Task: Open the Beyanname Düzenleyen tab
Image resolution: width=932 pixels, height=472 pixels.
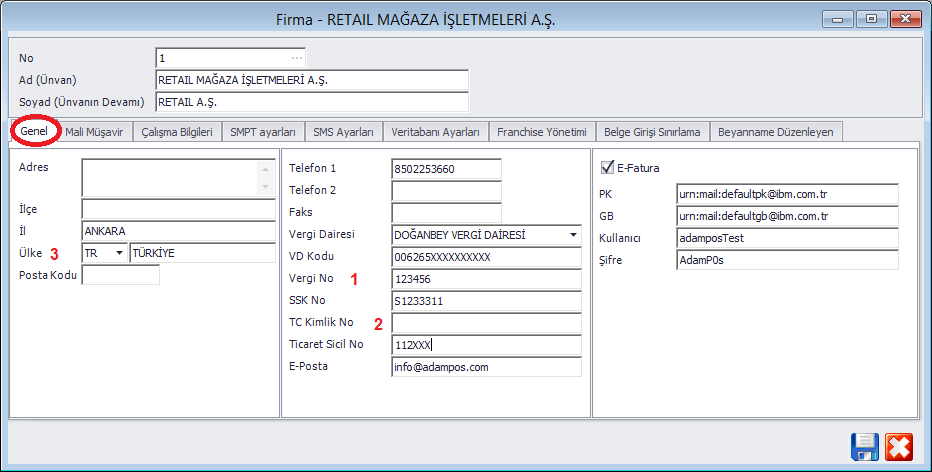Action: point(776,132)
